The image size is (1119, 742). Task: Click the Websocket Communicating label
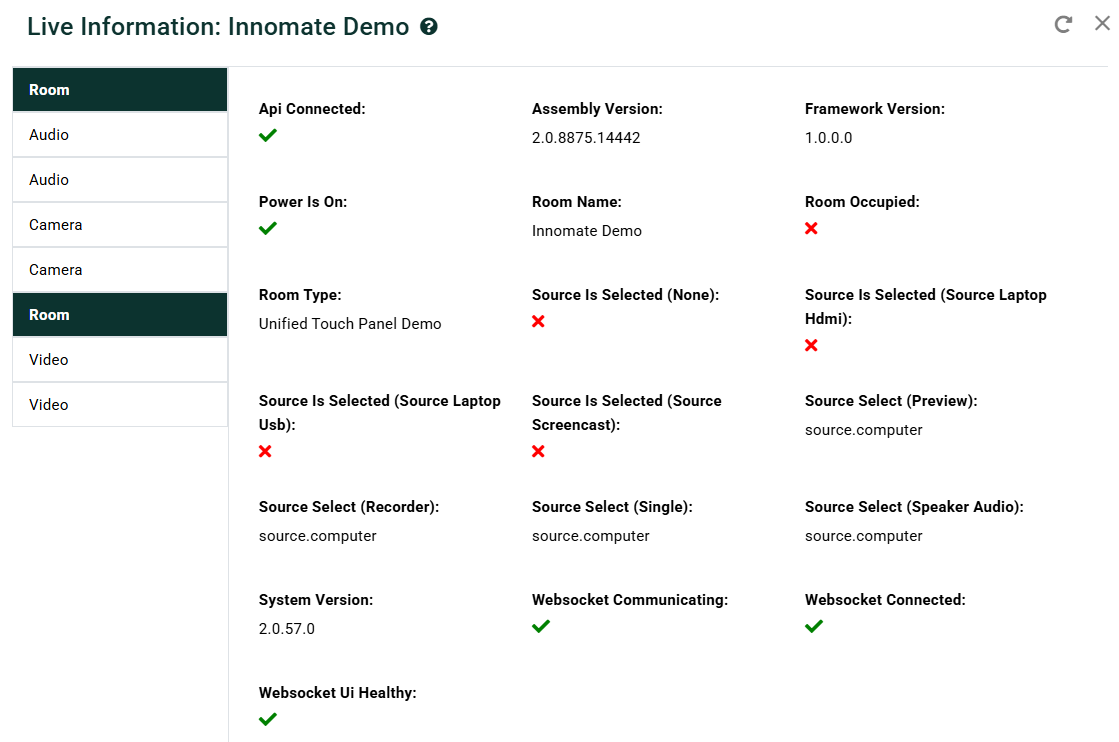[x=630, y=600]
